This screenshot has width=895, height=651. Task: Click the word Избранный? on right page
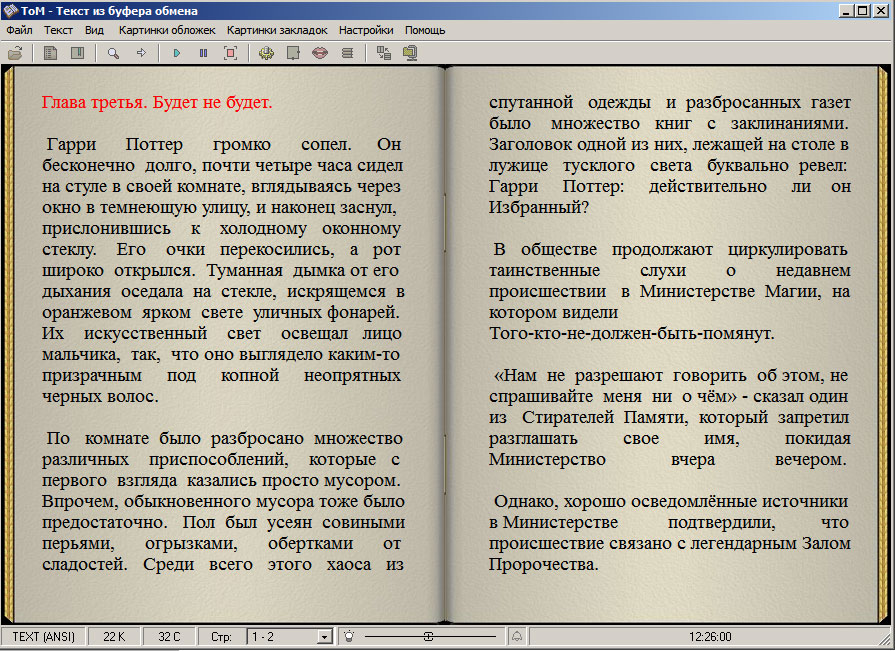(538, 208)
